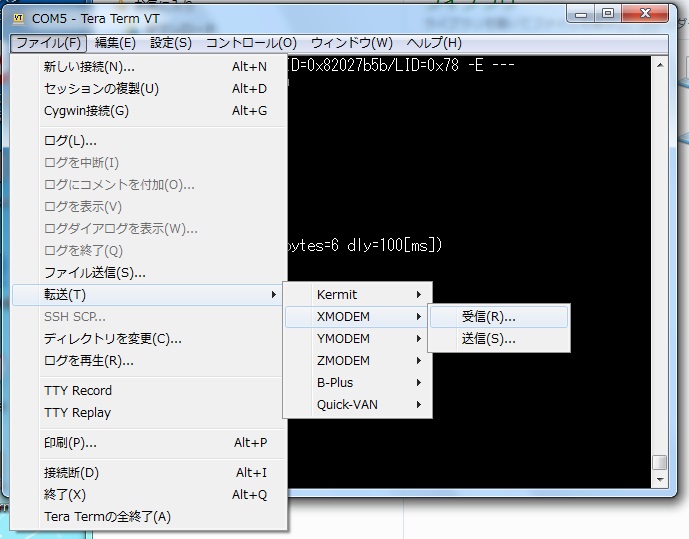The width and height of the screenshot is (689, 539).
Task: Open the ファイル(F) menu
Action: [48, 43]
